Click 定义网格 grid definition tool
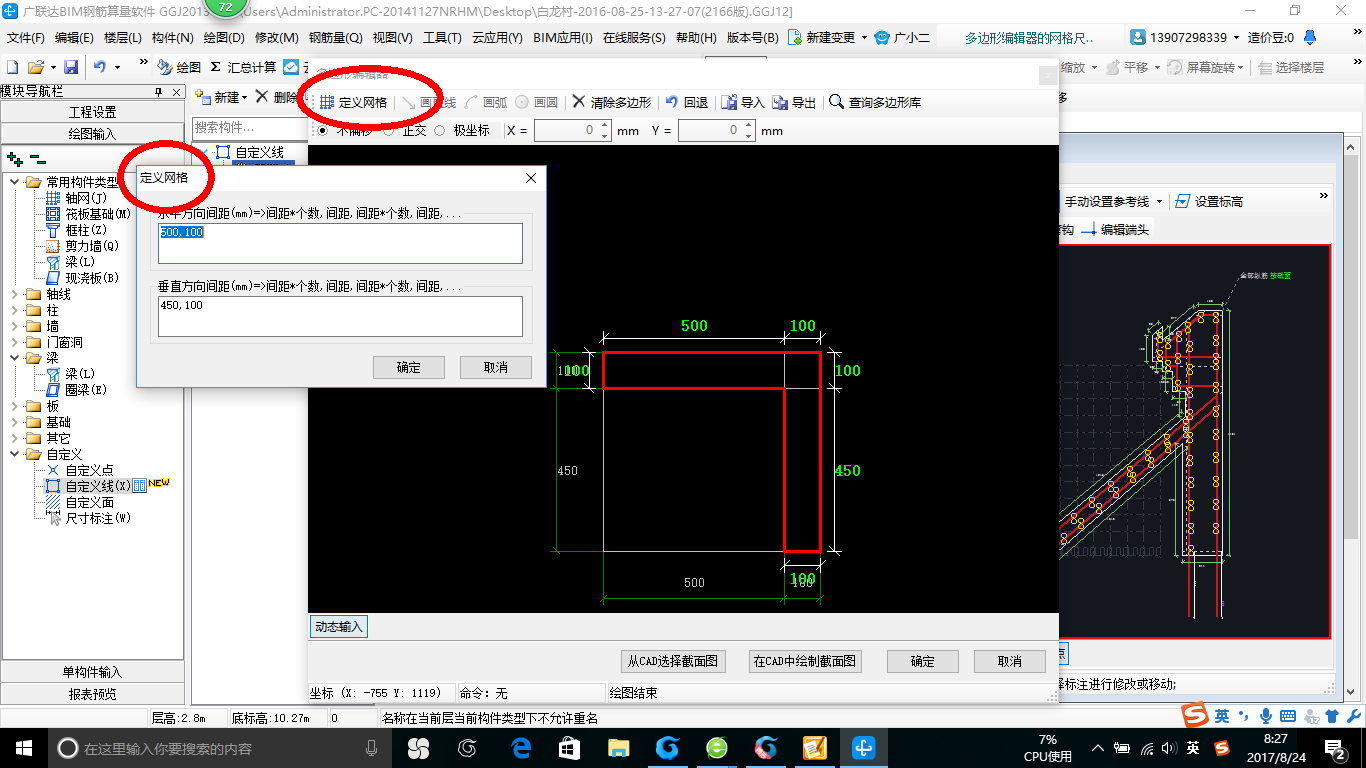 (353, 102)
